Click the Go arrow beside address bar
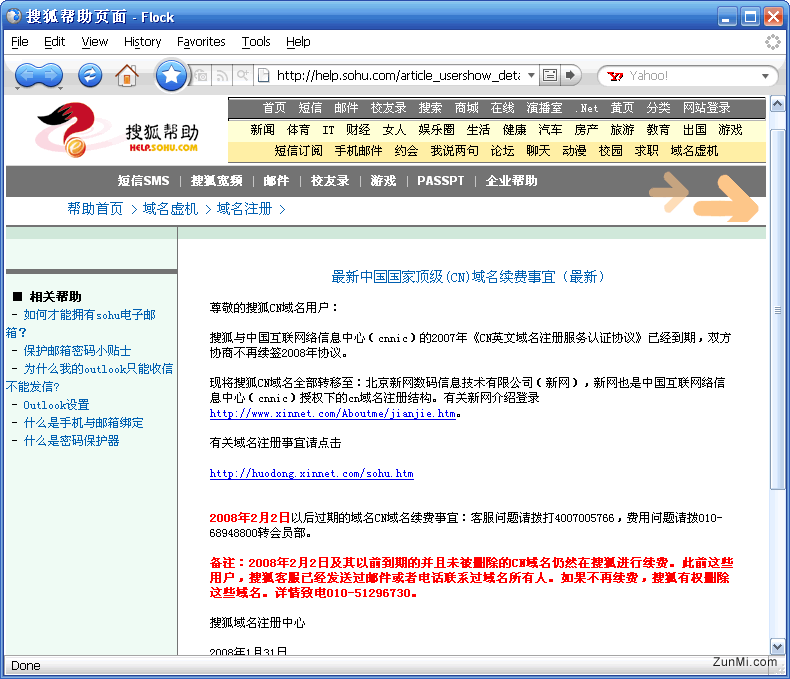 point(570,75)
